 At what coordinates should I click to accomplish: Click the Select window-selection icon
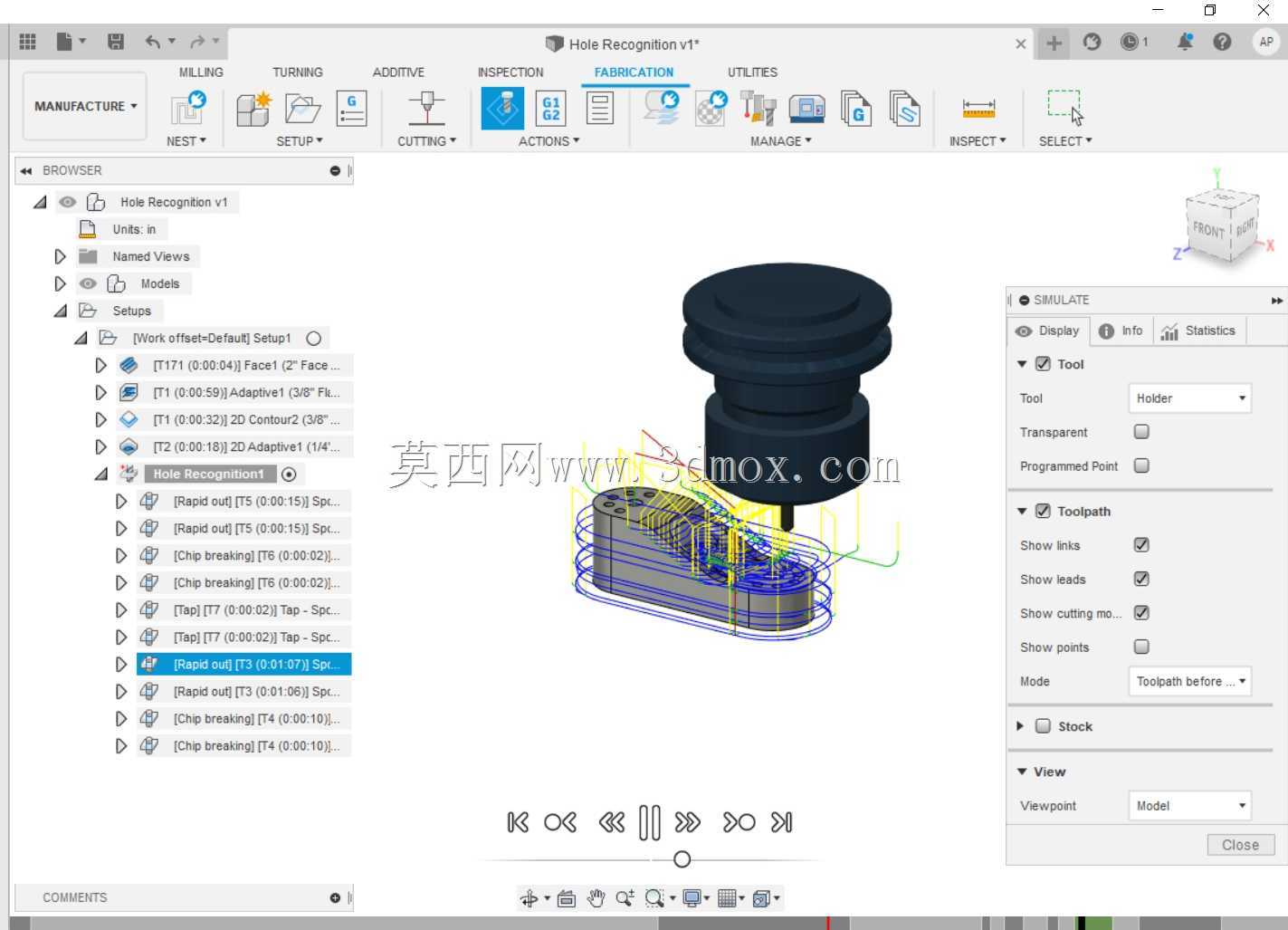[1065, 107]
